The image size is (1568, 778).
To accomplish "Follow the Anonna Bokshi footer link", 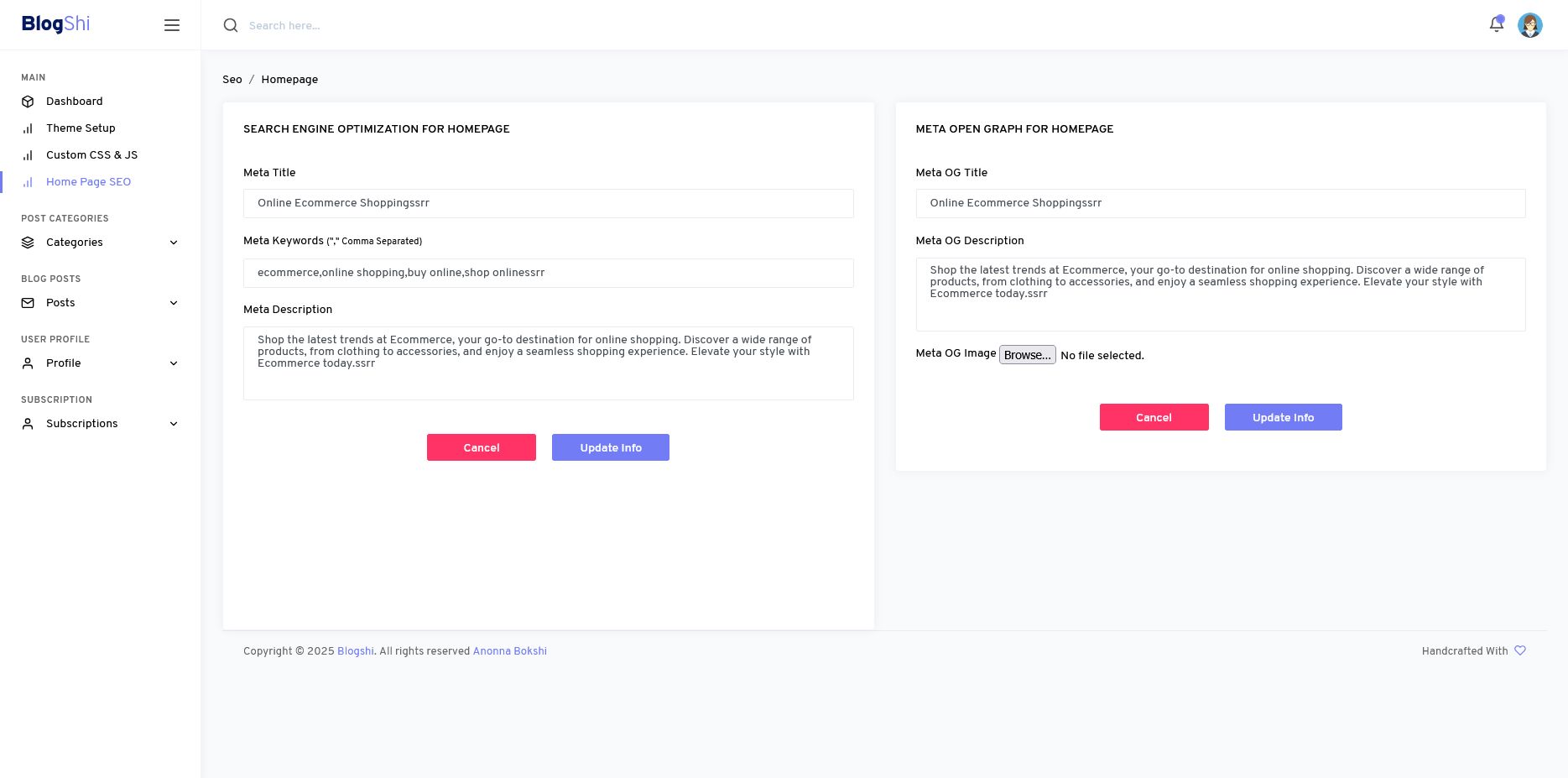I will [509, 651].
